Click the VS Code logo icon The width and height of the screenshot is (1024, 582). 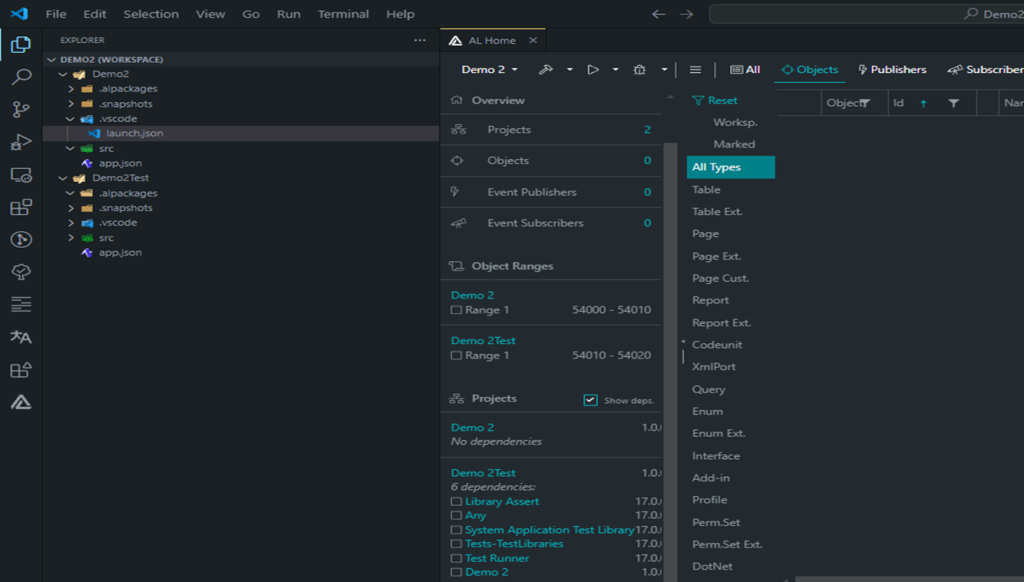pos(20,13)
